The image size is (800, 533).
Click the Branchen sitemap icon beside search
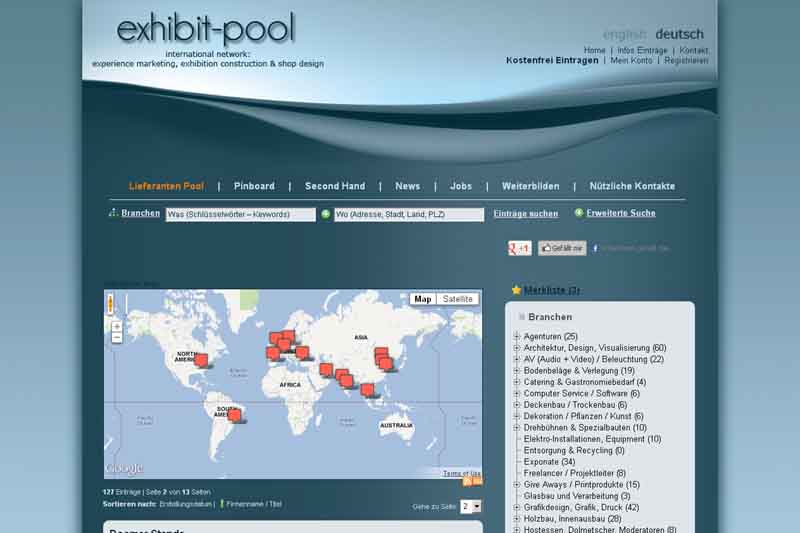click(113, 213)
